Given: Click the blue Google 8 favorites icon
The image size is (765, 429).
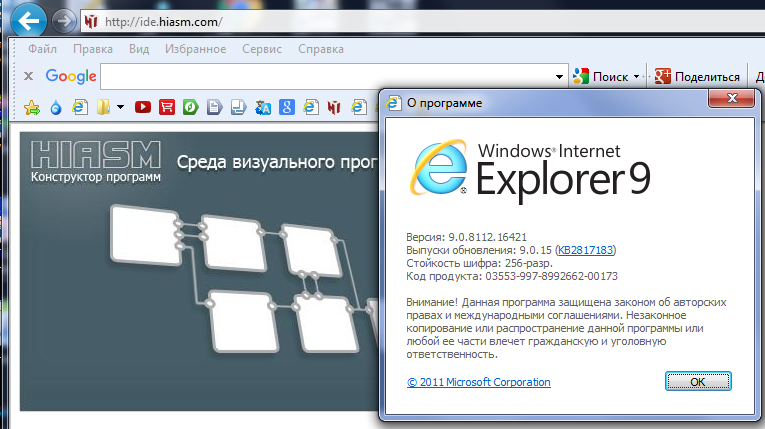Looking at the screenshot, I should (x=286, y=106).
